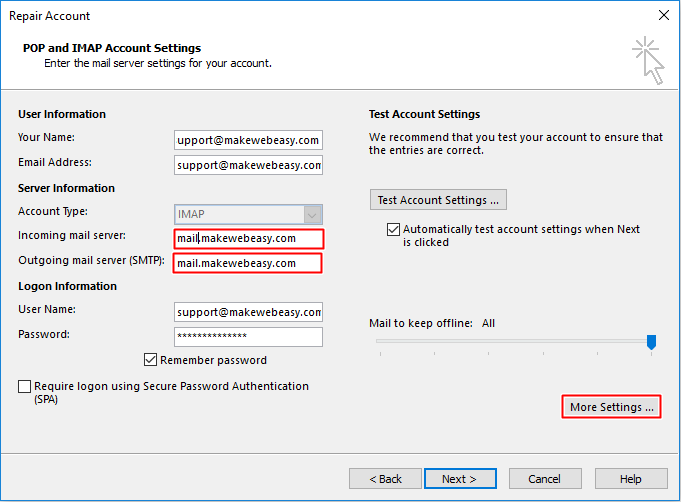Click the Test Account Settings button

[438, 200]
